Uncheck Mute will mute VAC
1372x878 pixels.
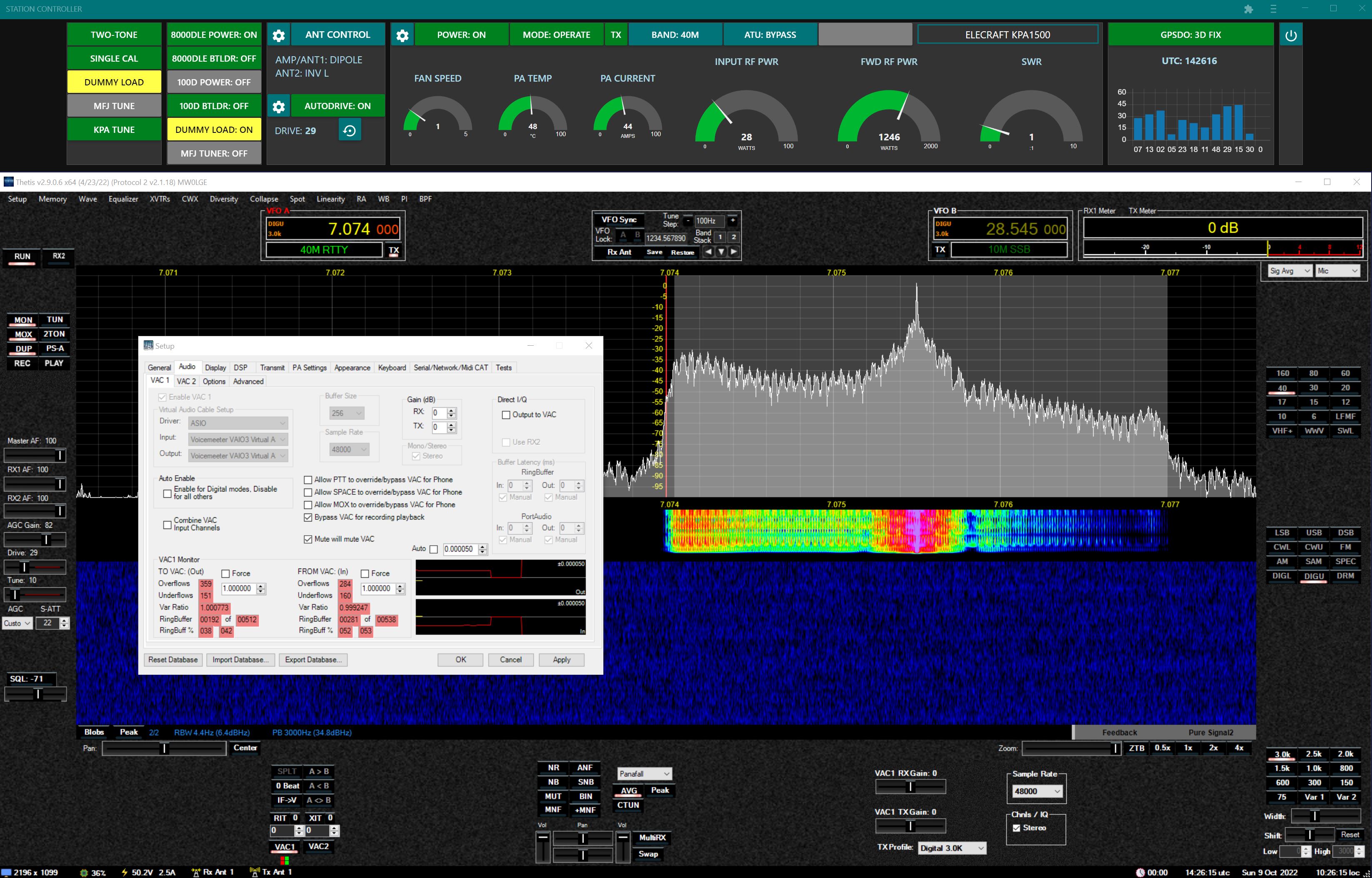(x=308, y=539)
